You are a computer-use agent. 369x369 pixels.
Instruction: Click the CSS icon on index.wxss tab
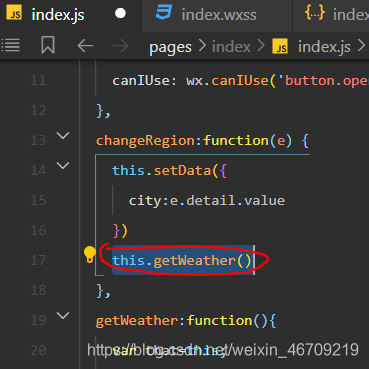pos(164,12)
